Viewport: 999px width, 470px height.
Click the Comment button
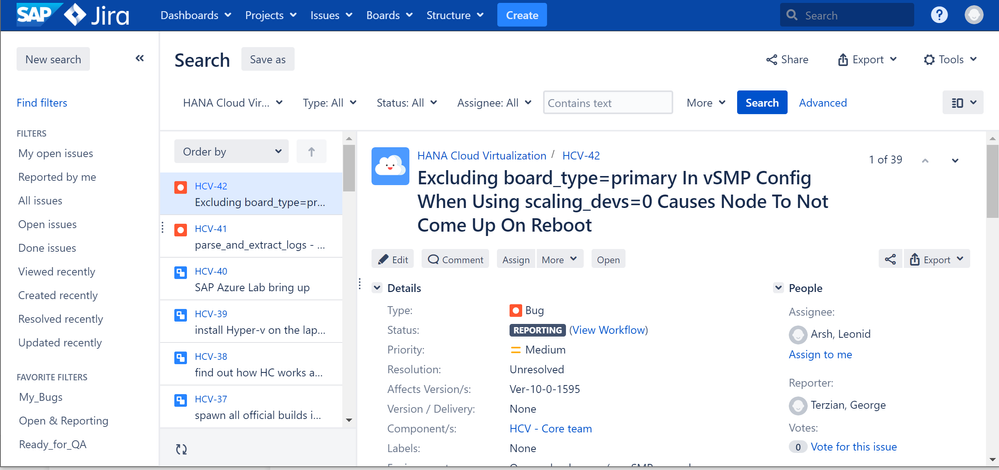coord(455,259)
